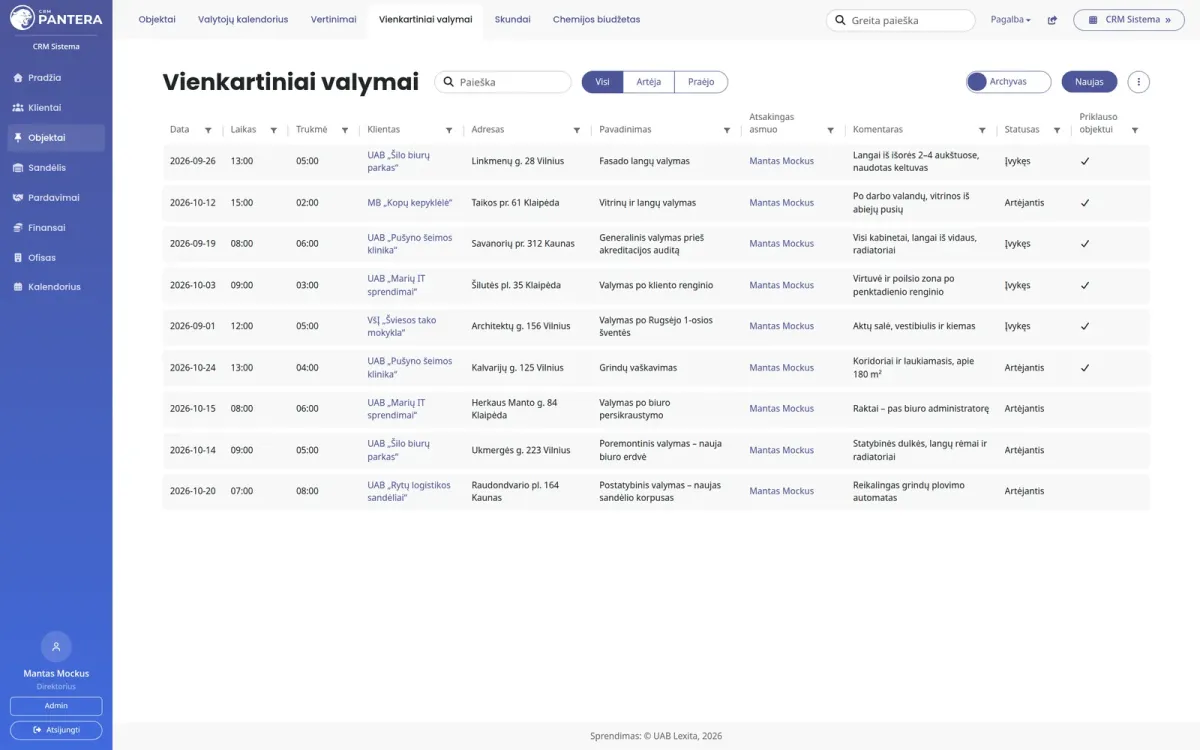Select the Artėja filter option
This screenshot has width=1200, height=750.
648,82
